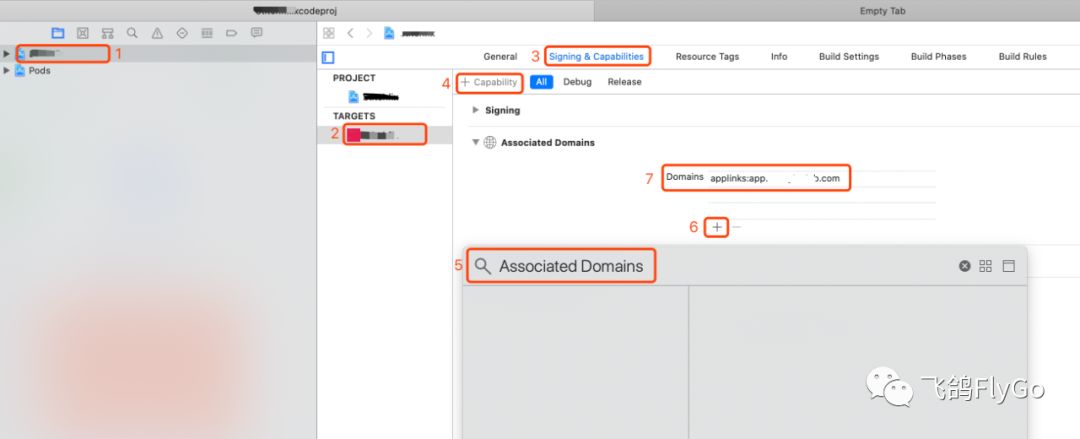Select the All configuration filter
1080x439 pixels.
point(541,82)
